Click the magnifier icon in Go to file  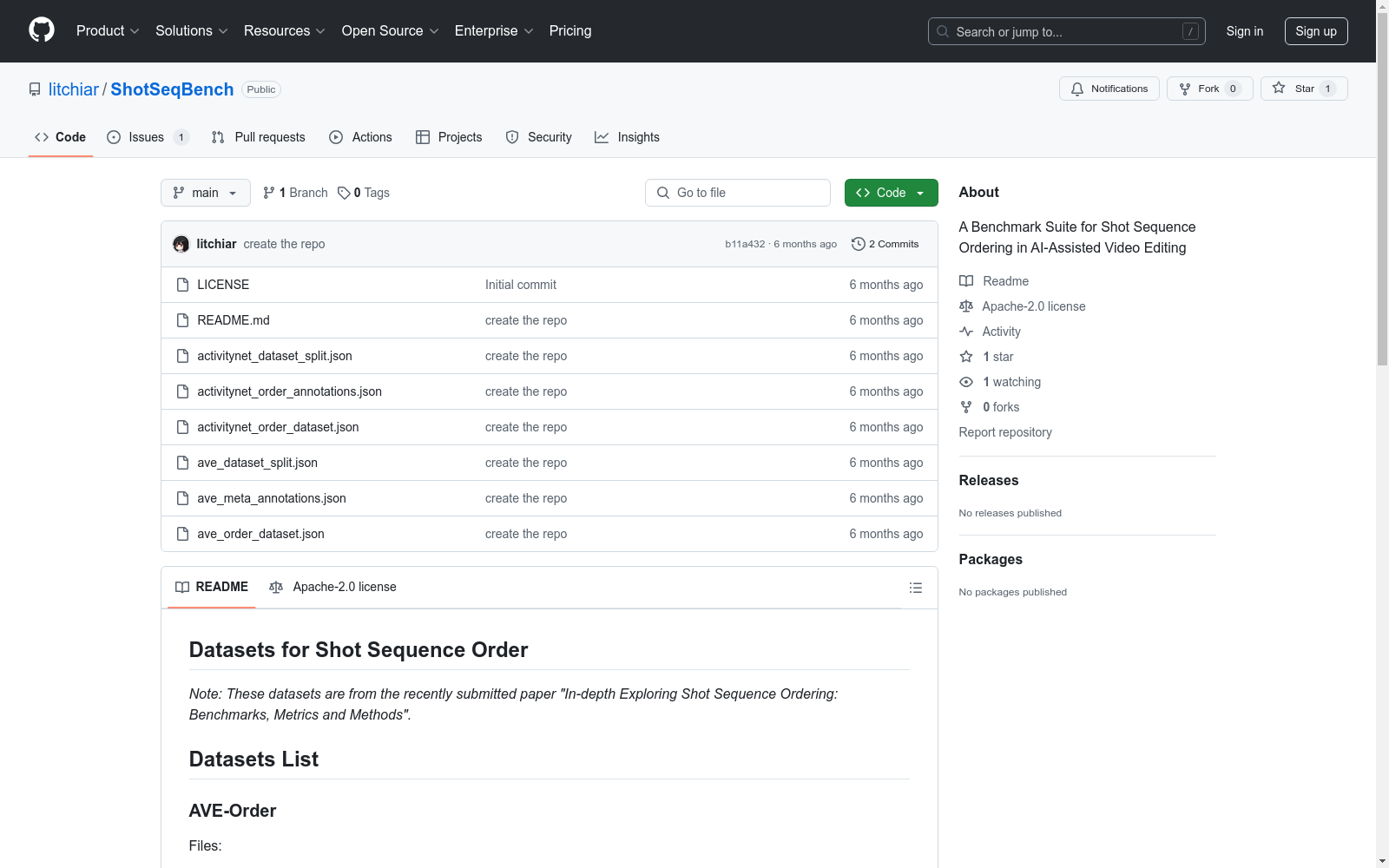click(663, 193)
